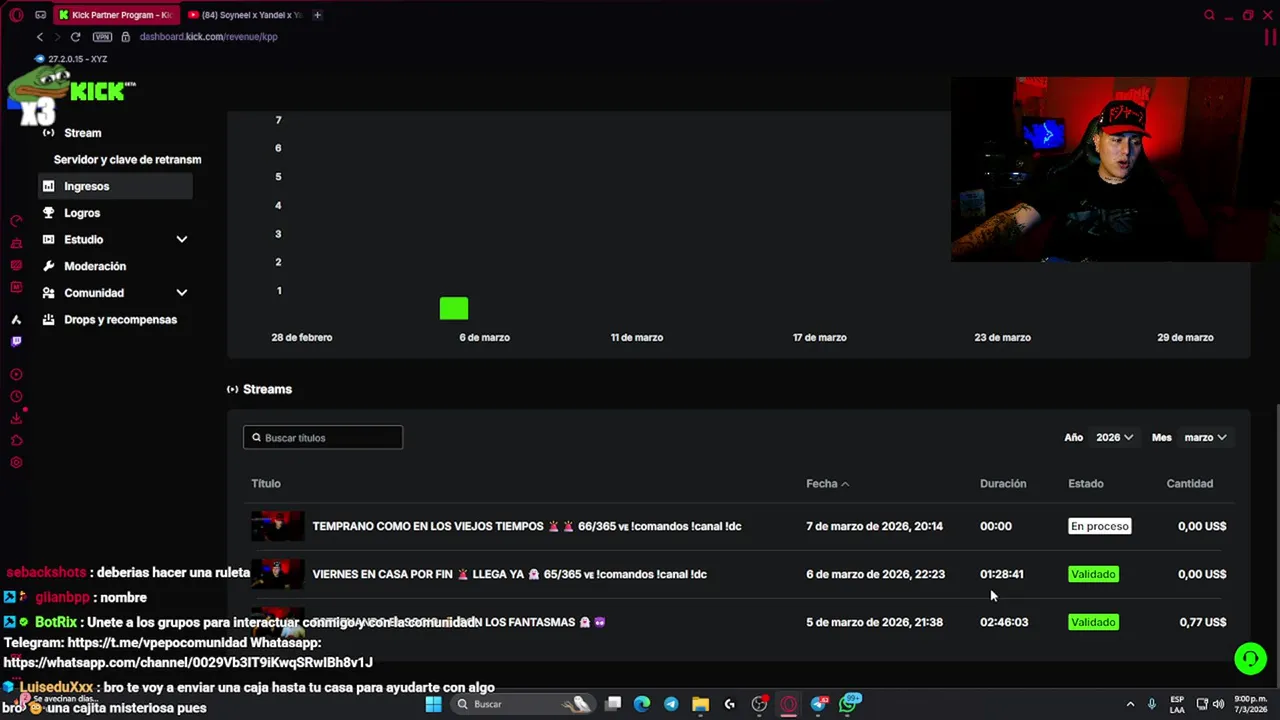
Task: Open WhatsApp from the taskbar
Action: coord(848,704)
